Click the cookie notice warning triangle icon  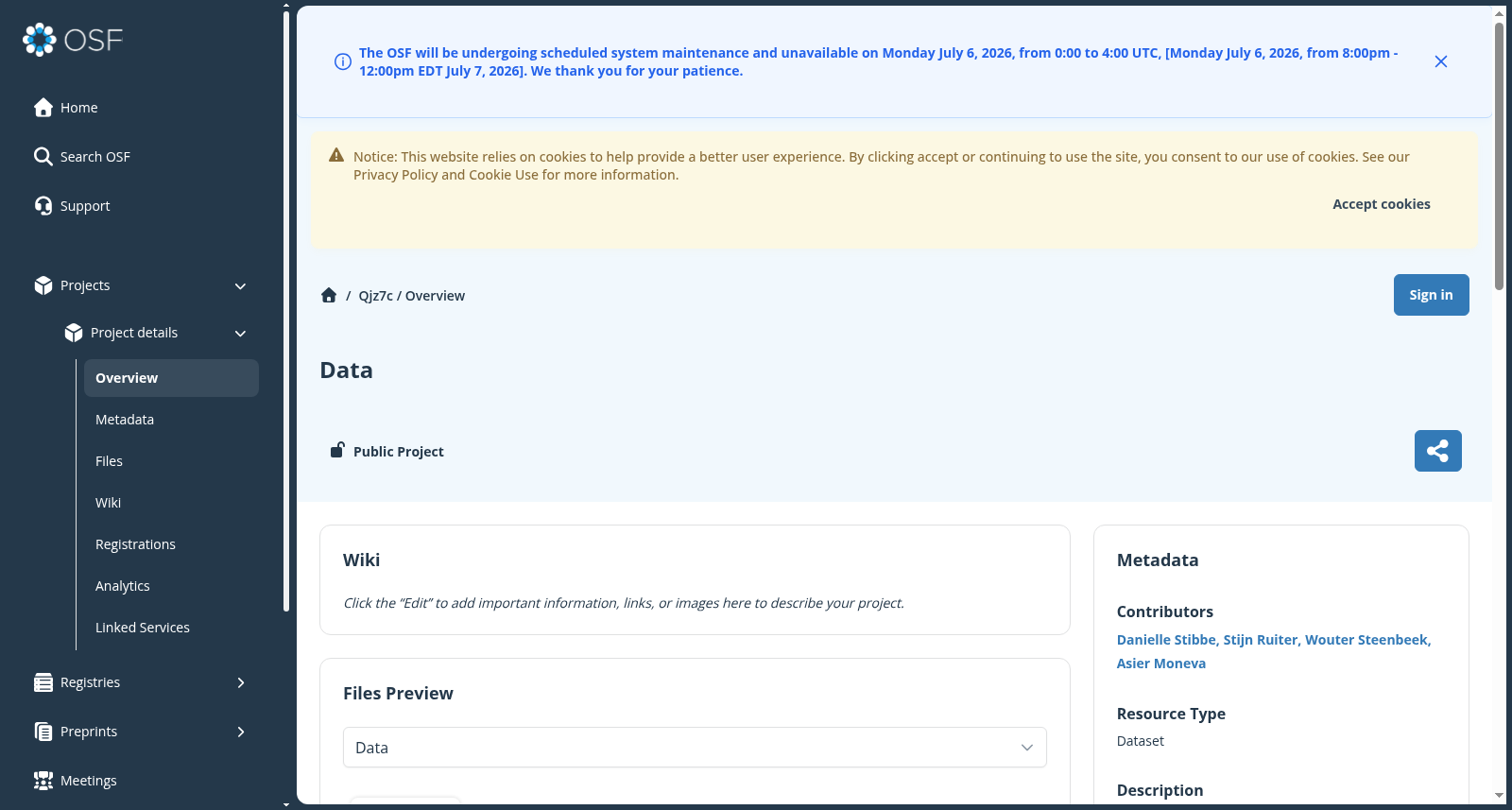pyautogui.click(x=336, y=155)
